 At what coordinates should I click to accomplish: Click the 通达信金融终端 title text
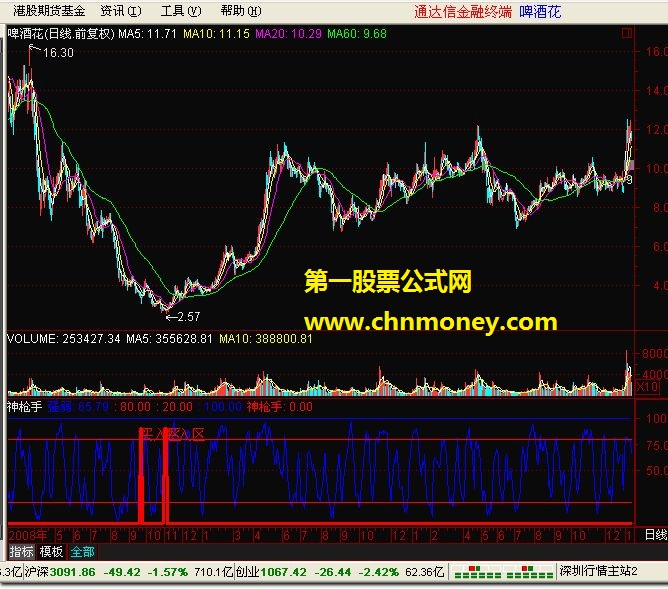[463, 12]
